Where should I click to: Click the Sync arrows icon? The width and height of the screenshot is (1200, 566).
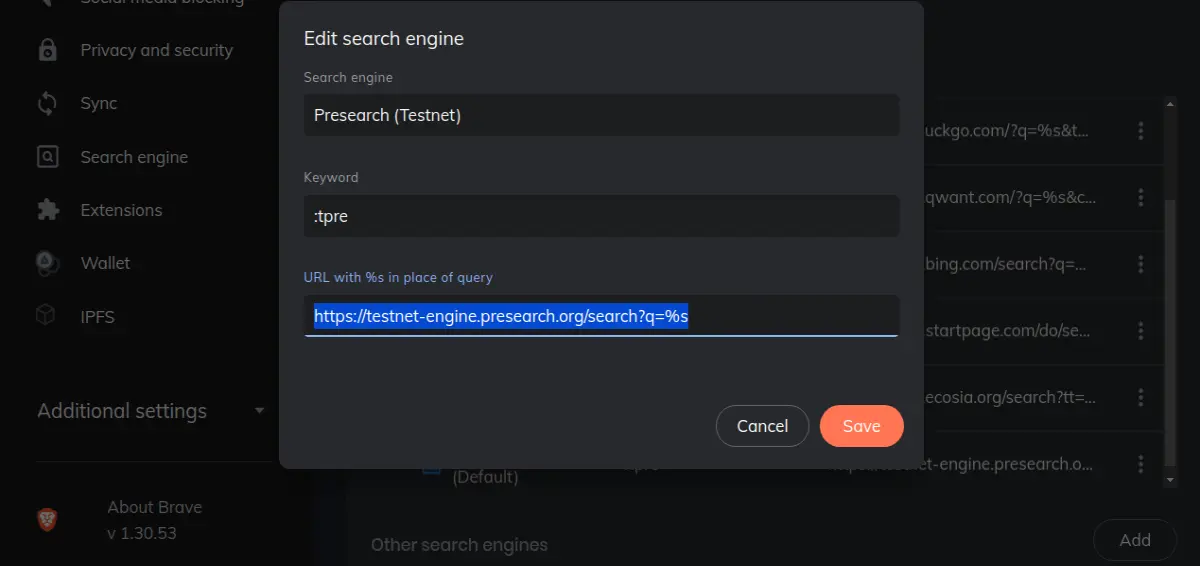coord(47,104)
